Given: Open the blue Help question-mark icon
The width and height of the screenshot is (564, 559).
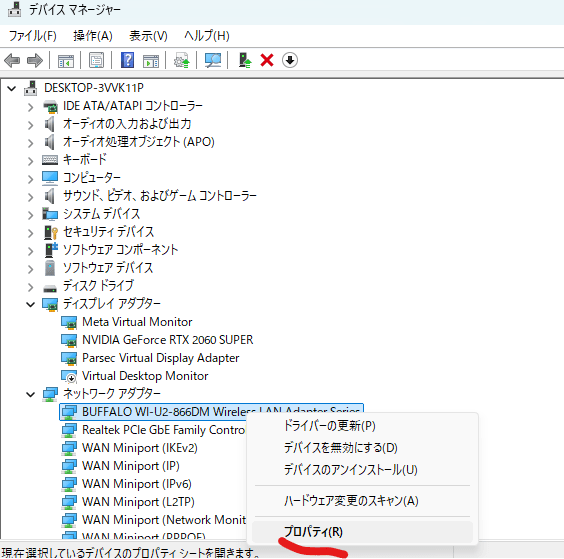Looking at the screenshot, I should [127, 60].
